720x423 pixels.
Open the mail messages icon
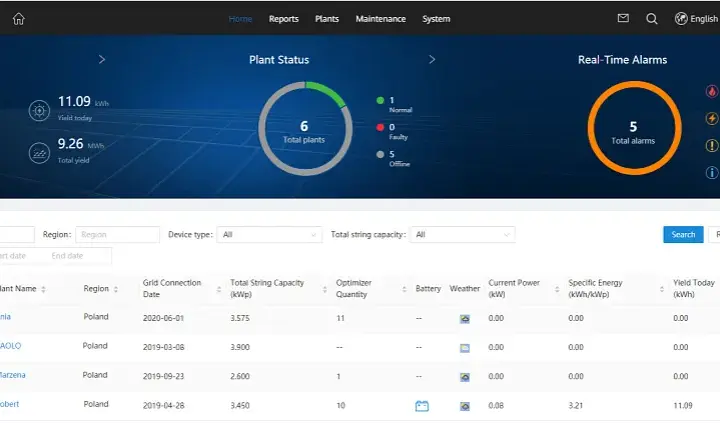coord(623,18)
